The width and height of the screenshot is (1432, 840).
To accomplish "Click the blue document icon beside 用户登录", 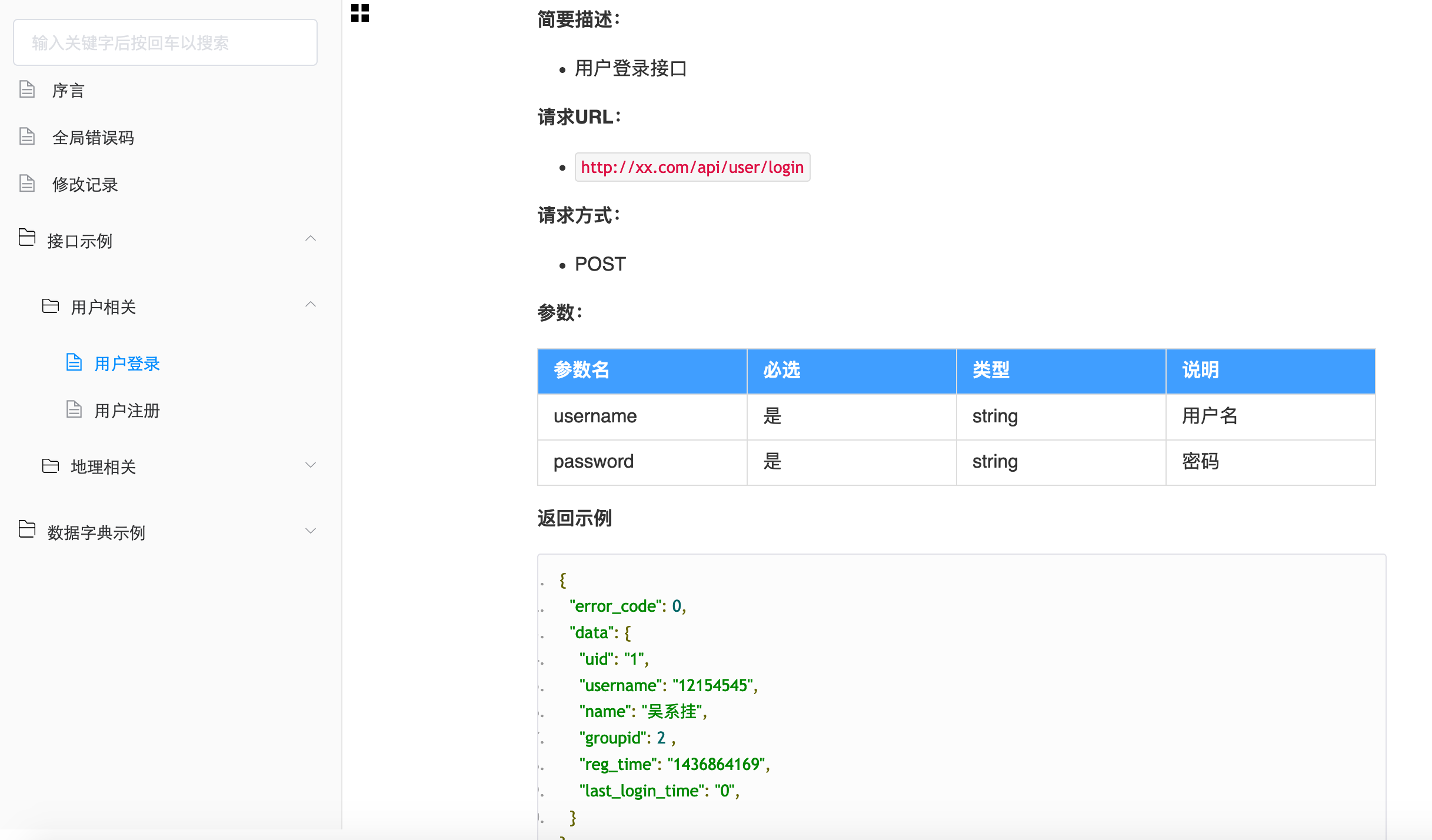I will click(x=74, y=362).
